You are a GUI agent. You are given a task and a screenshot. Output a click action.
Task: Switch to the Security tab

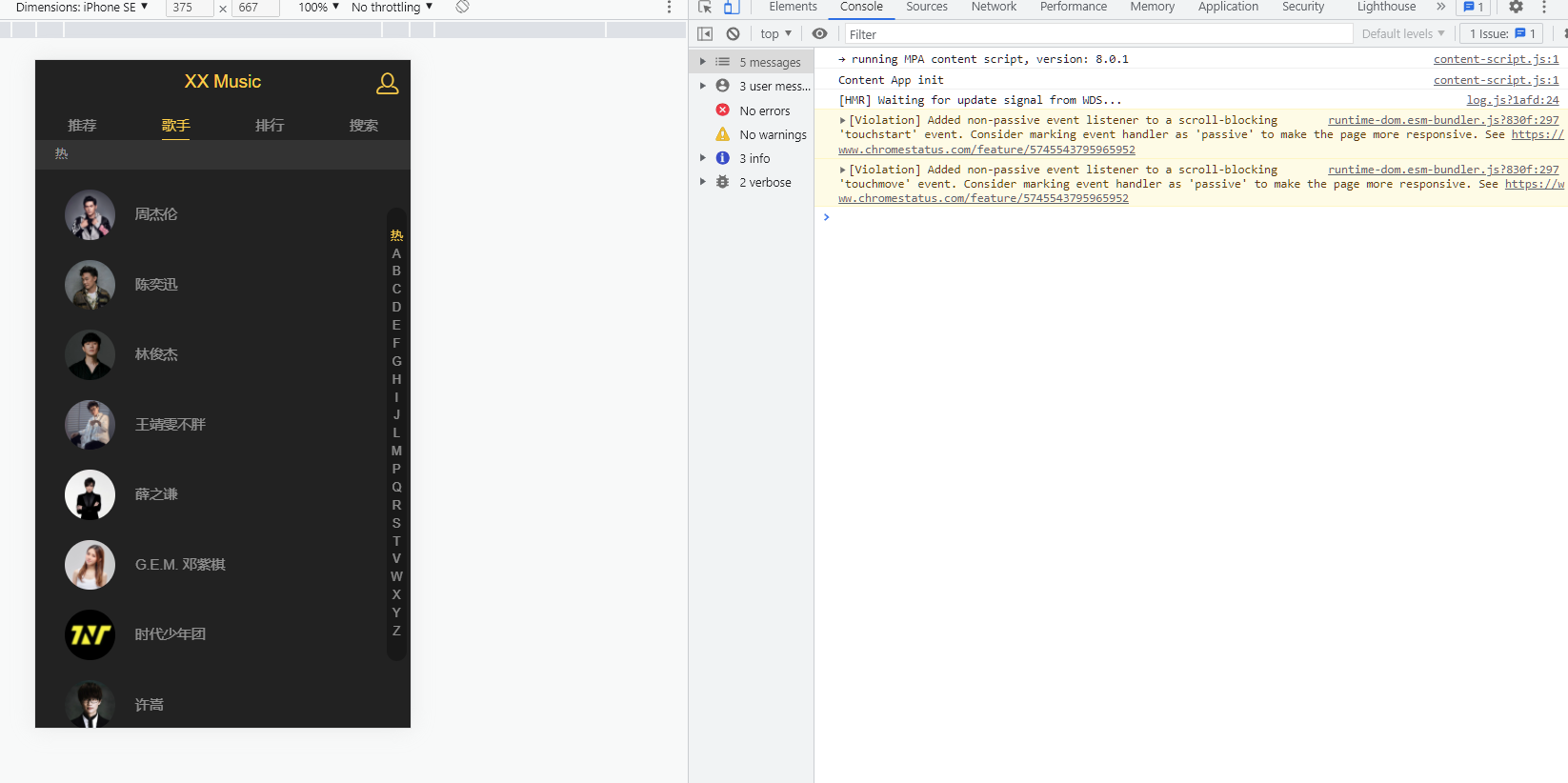point(1303,7)
